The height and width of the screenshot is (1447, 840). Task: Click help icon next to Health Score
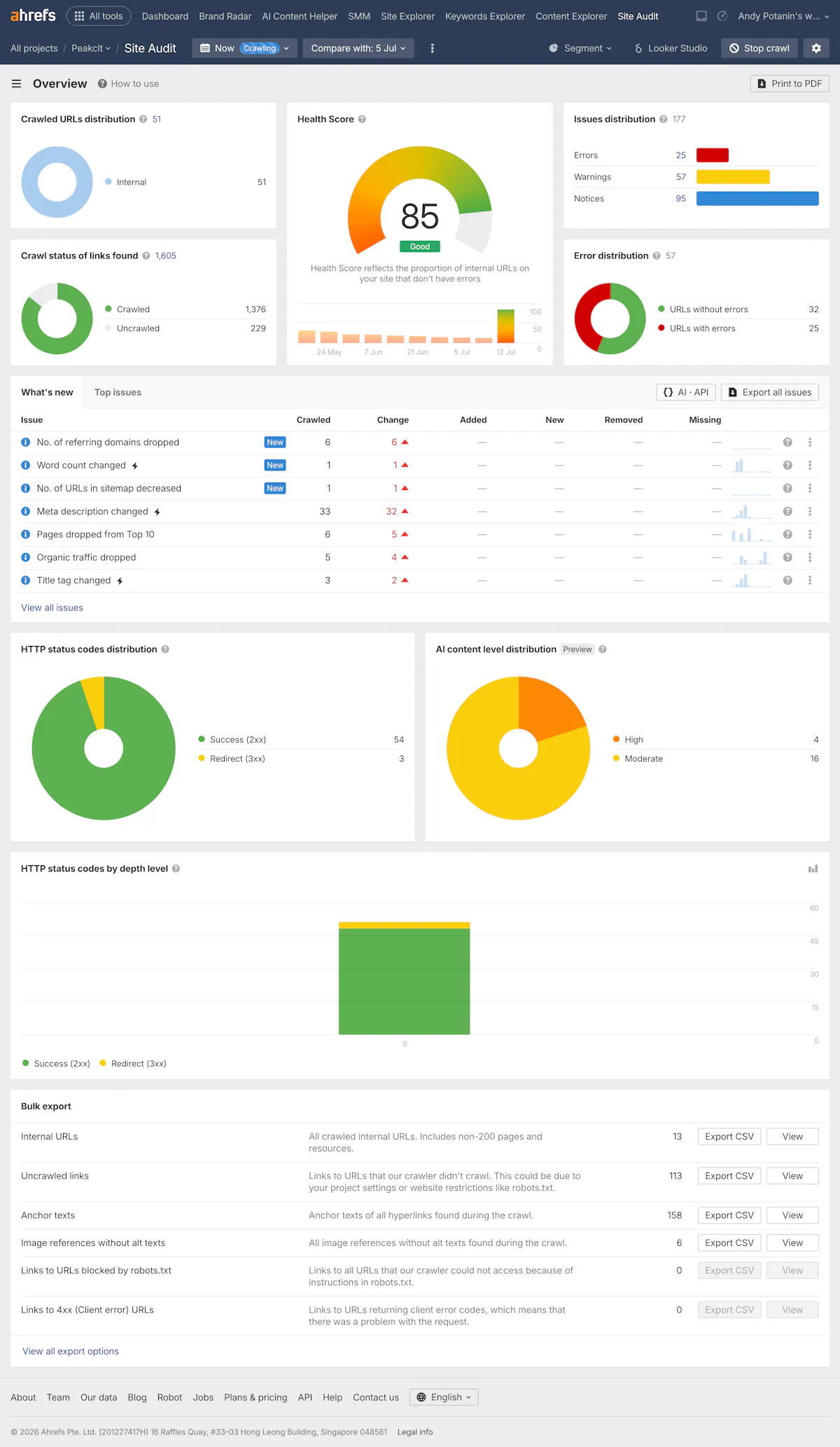[362, 119]
